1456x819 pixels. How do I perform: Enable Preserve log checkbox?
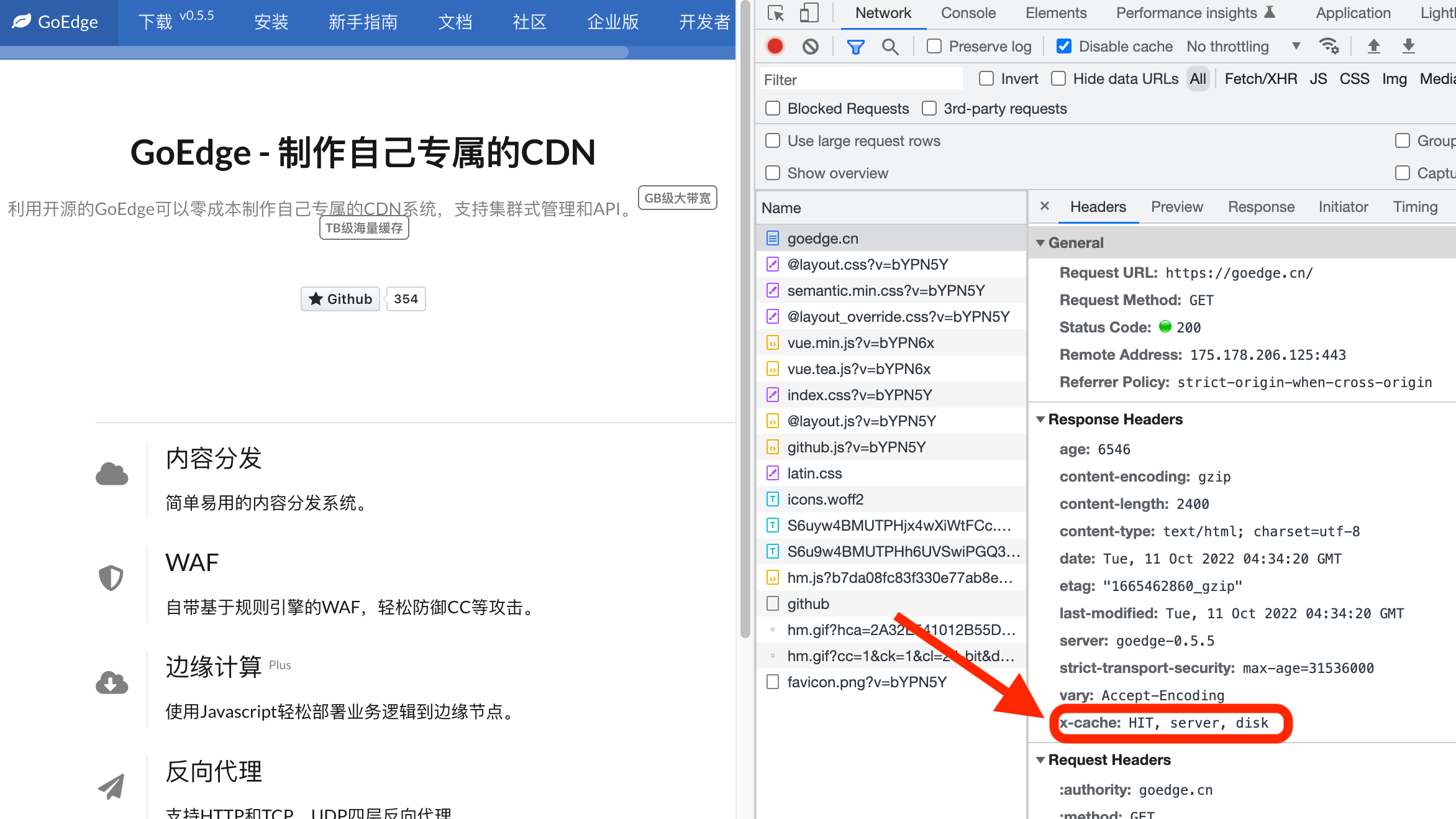pos(934,46)
